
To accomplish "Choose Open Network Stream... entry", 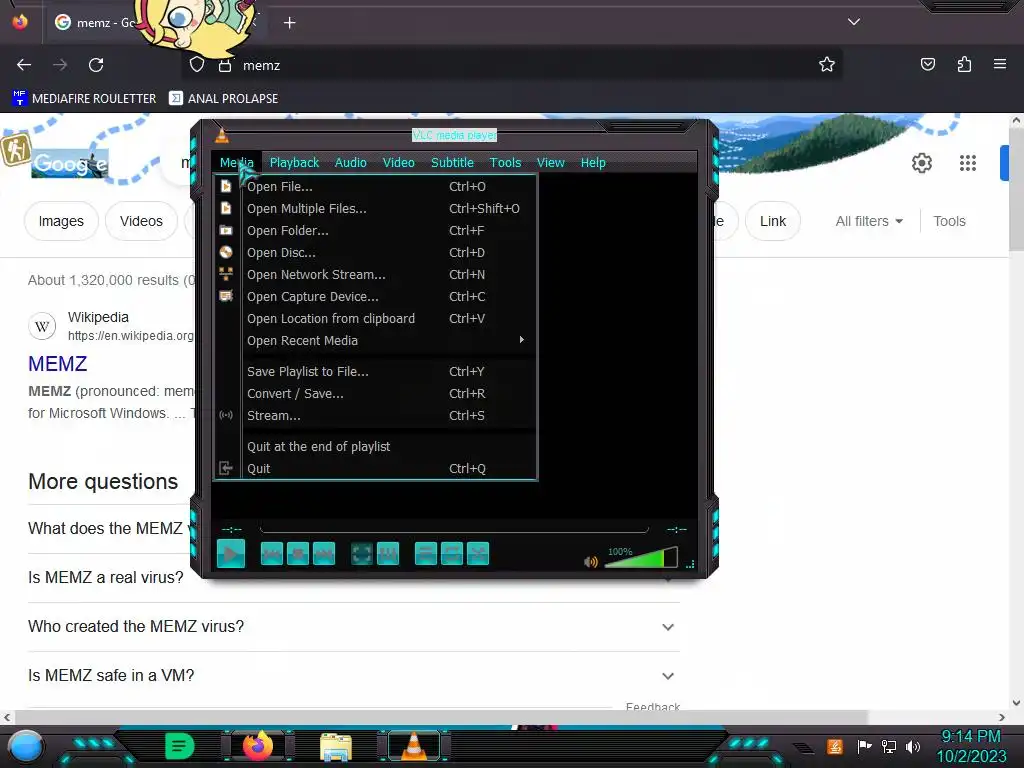I will (x=376, y=274).
